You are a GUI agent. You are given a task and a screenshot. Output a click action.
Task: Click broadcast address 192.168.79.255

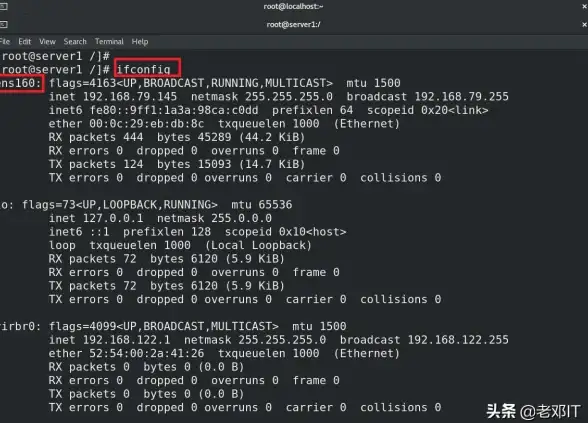coord(462,97)
